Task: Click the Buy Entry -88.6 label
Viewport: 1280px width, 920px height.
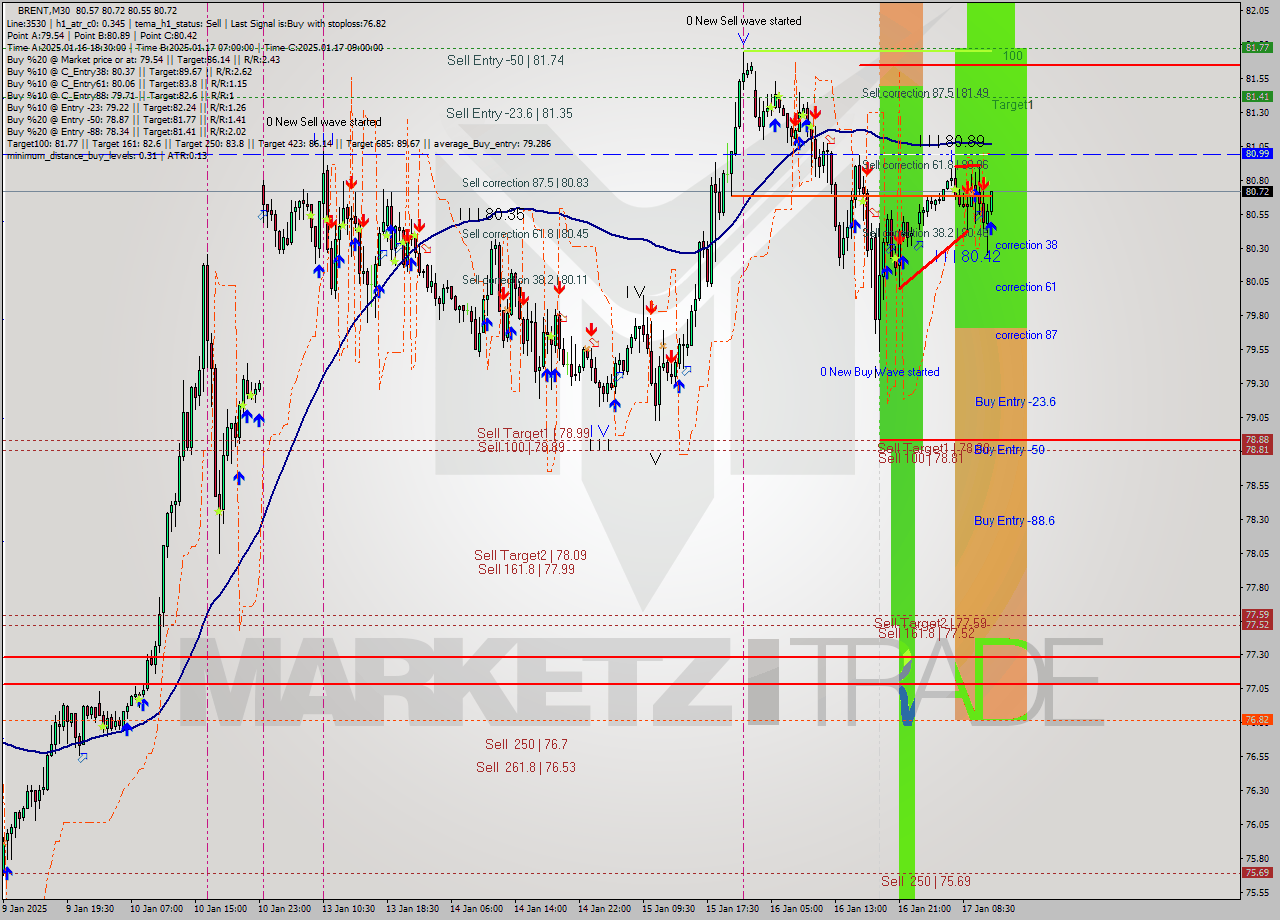Action: tap(1015, 520)
